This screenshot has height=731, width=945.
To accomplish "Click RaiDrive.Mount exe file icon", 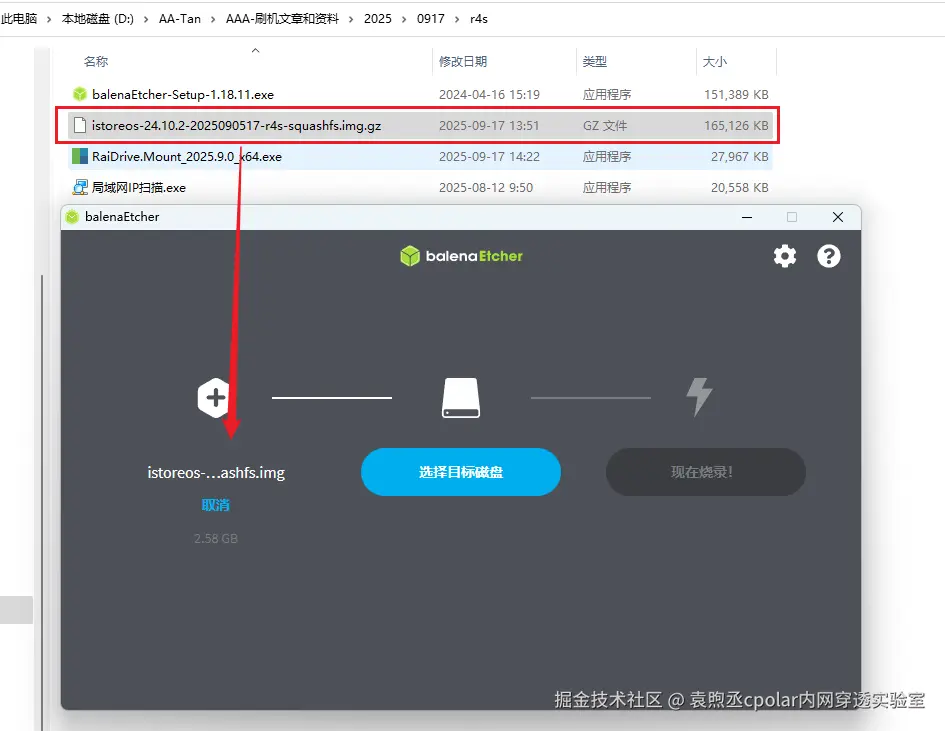I will coord(80,157).
